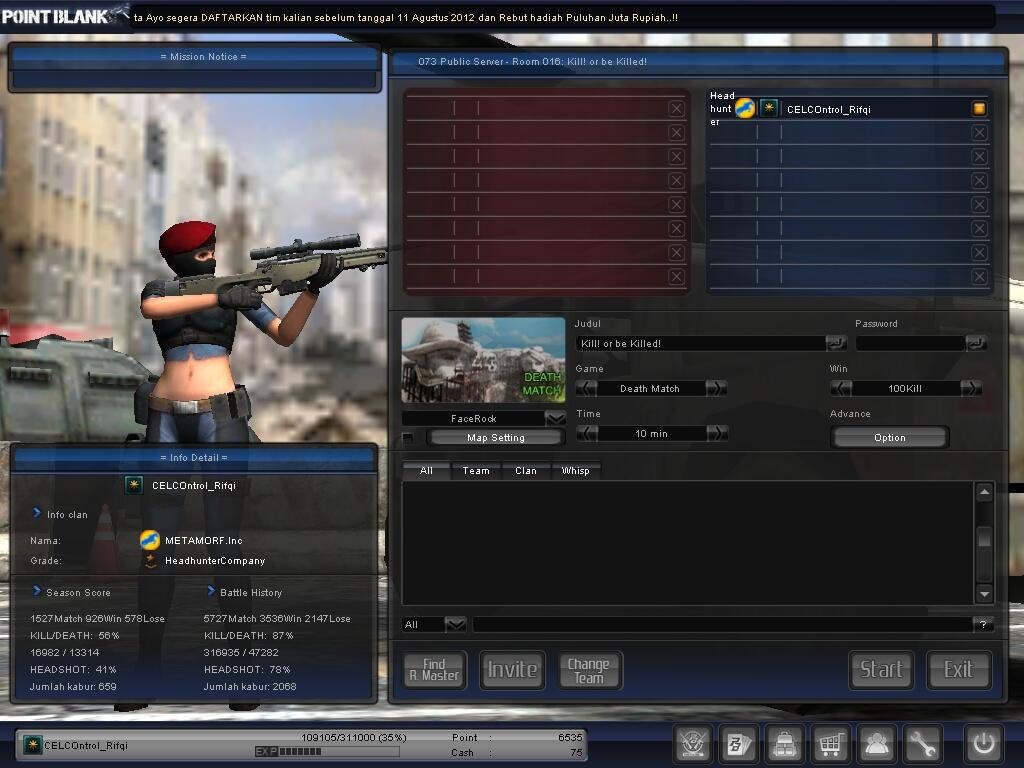Close the first red team slot
1024x768 pixels.
coord(677,108)
